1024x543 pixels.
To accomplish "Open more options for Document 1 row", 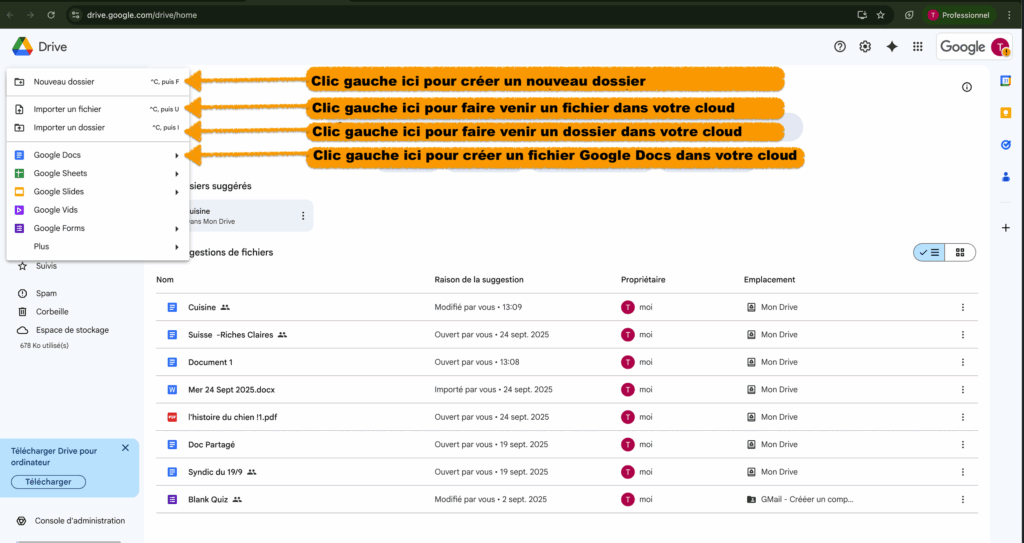I will coord(963,362).
